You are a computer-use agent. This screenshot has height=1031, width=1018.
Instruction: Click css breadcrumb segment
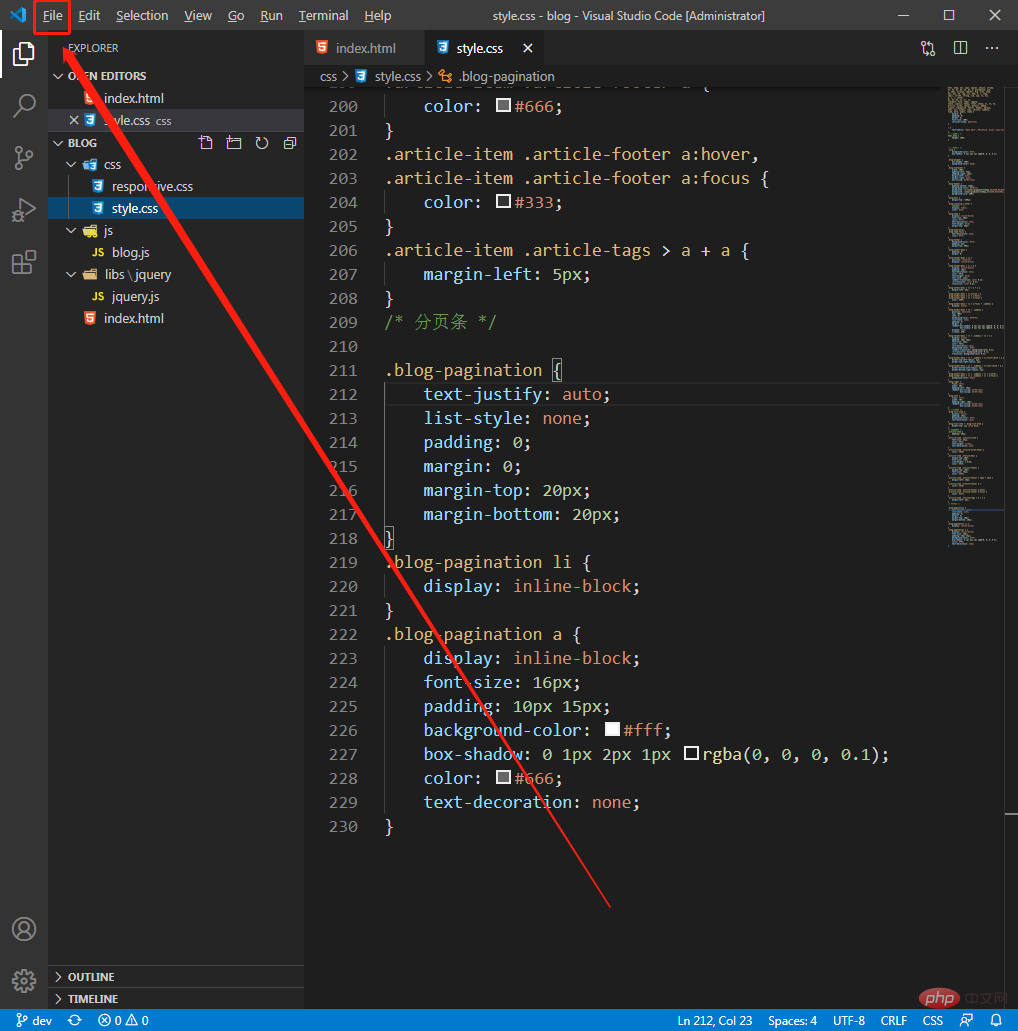click(x=328, y=76)
